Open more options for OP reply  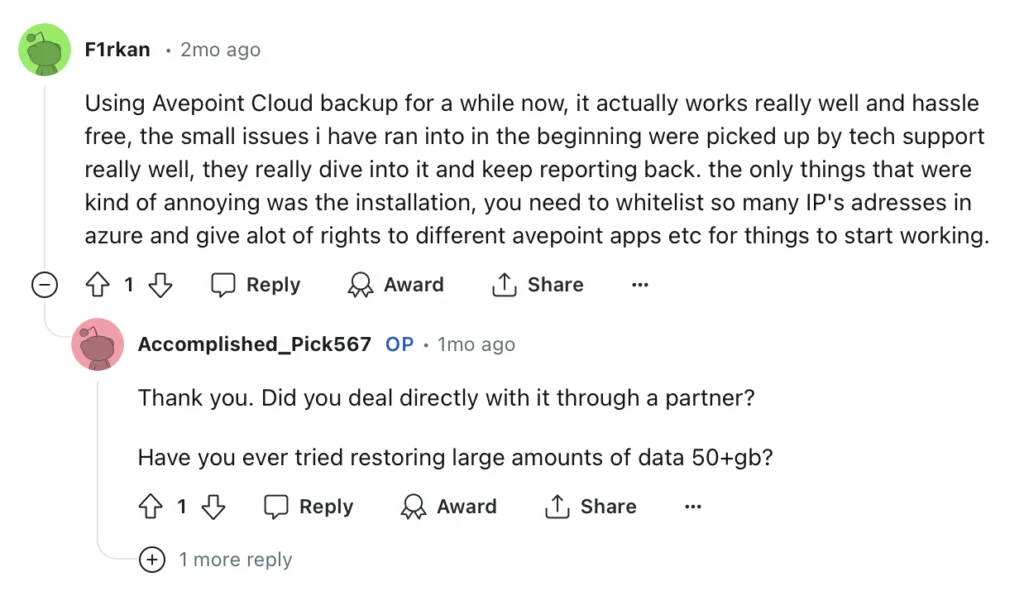tap(693, 506)
